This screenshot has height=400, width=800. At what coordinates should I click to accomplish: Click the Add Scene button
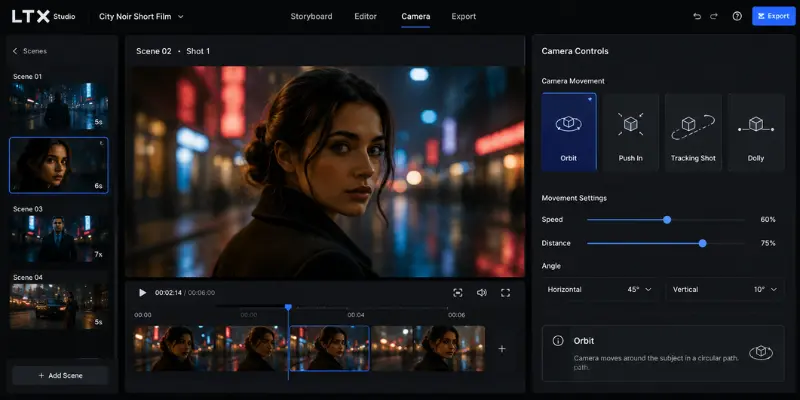[x=60, y=376]
